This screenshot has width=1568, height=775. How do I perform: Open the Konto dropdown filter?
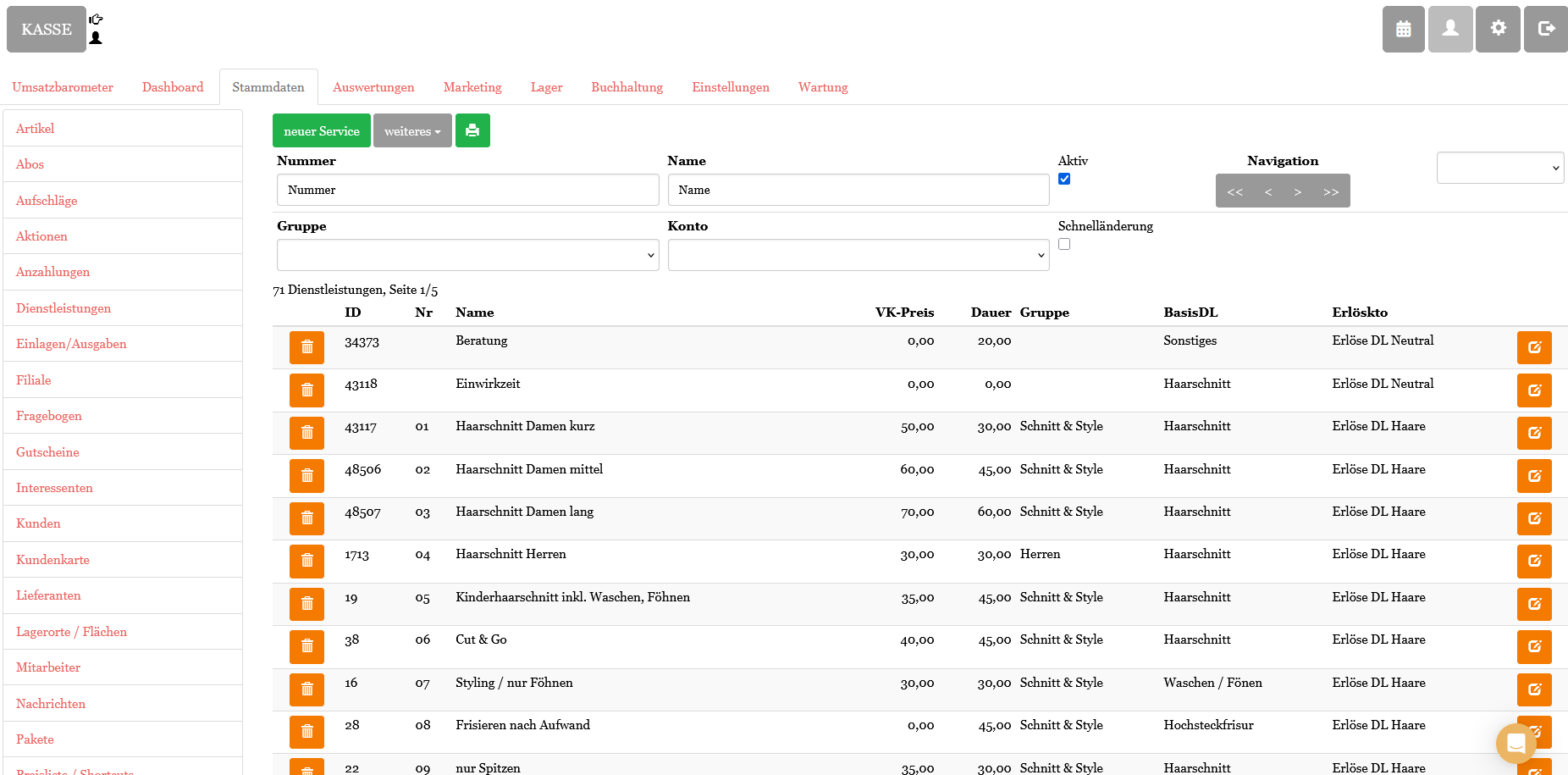pos(858,255)
